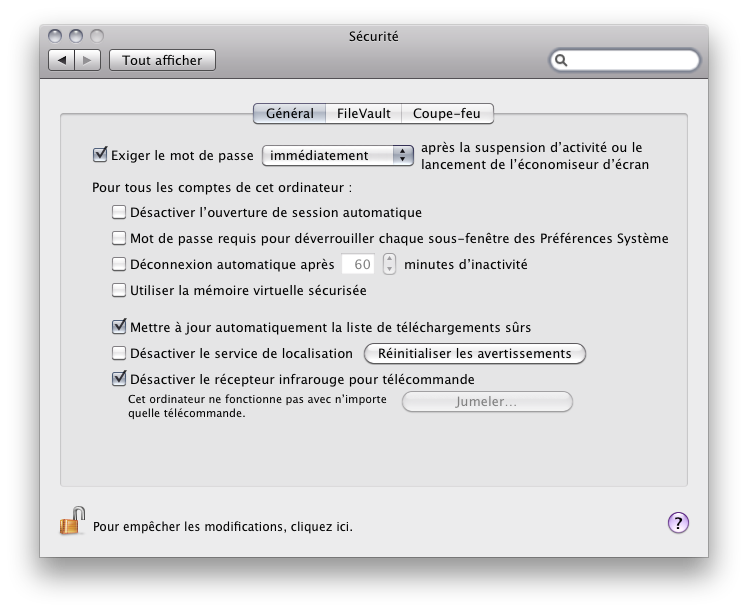The image size is (748, 612).
Task: Open help with the question mark button
Action: 678,523
